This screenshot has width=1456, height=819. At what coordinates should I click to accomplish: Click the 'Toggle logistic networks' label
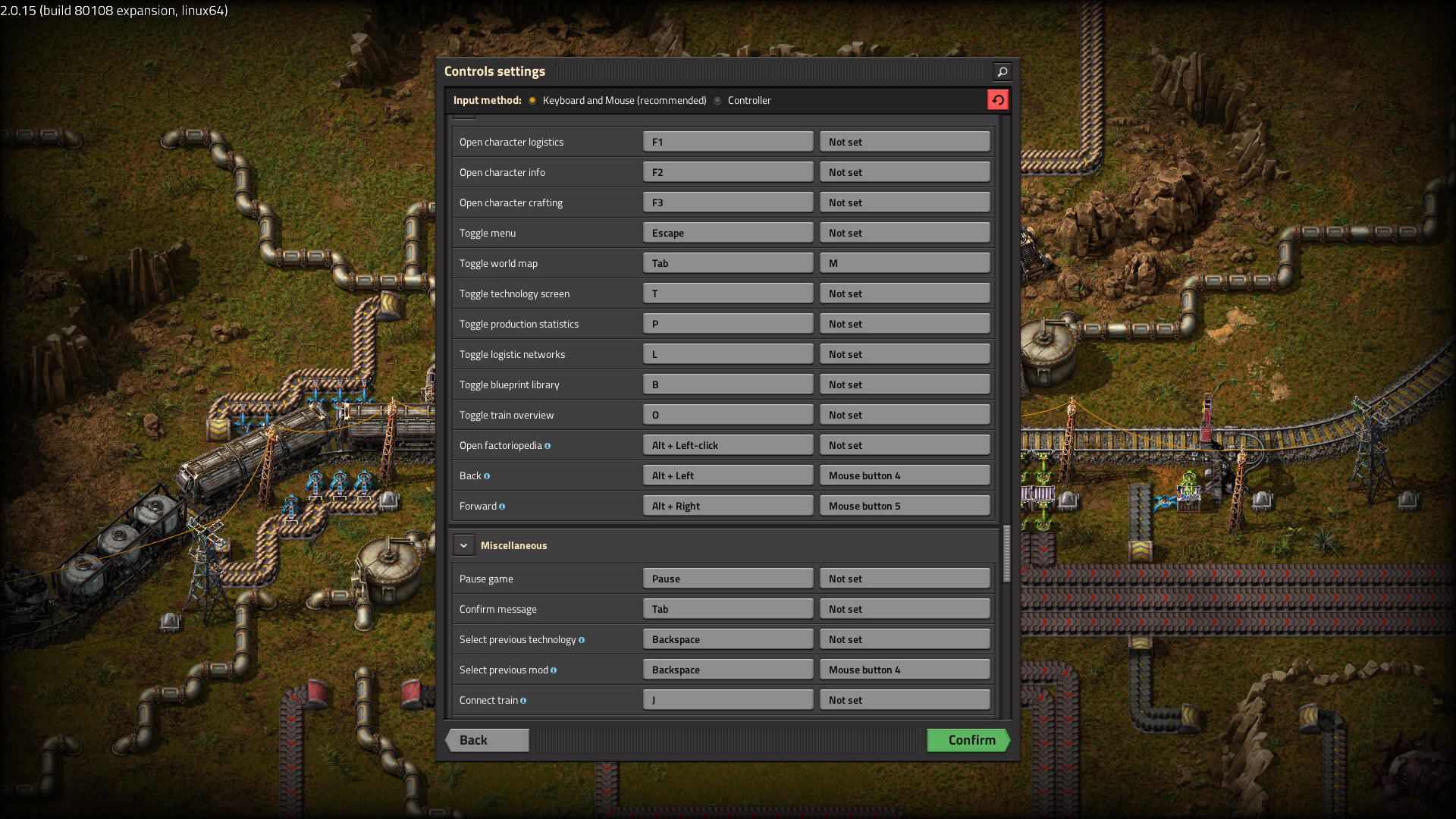[512, 355]
